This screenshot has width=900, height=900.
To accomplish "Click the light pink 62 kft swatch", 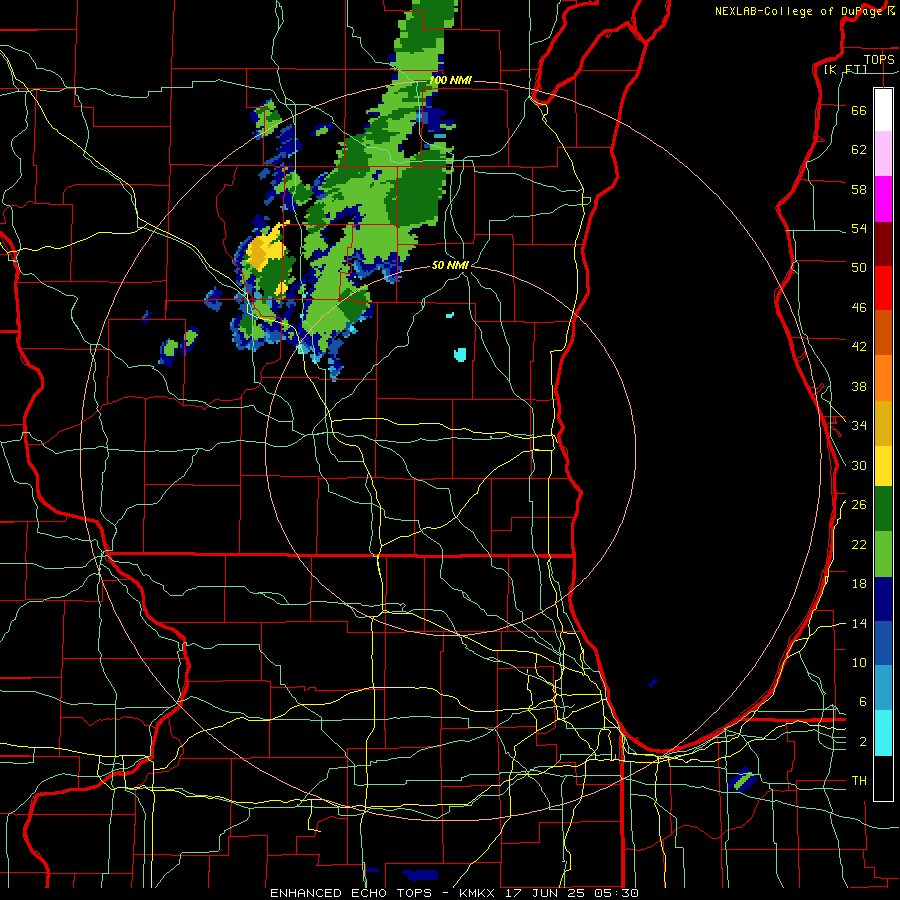I will 883,154.
